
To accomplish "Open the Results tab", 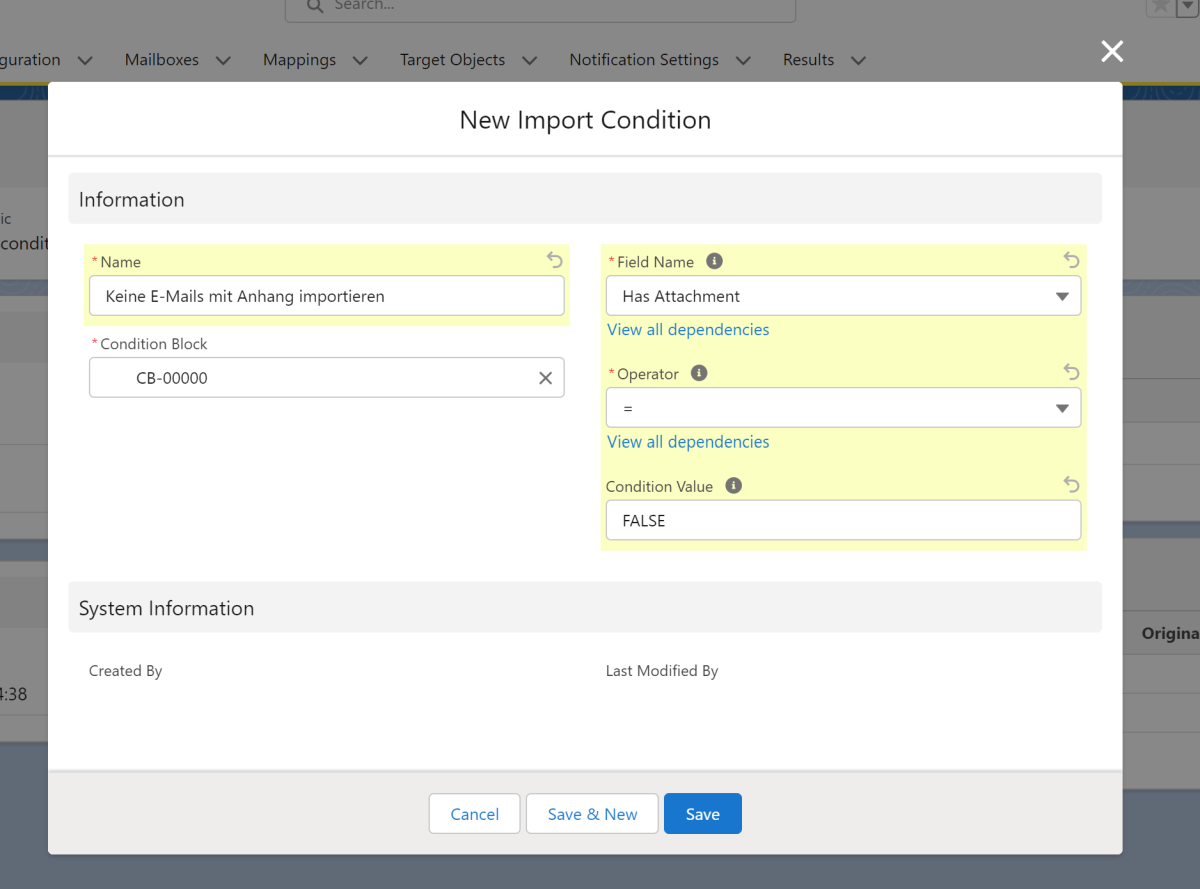I will coord(808,60).
